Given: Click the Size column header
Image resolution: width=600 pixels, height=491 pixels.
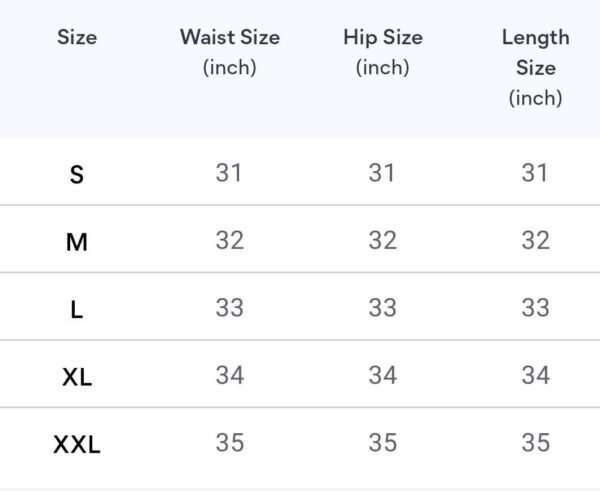Looking at the screenshot, I should 77,38.
